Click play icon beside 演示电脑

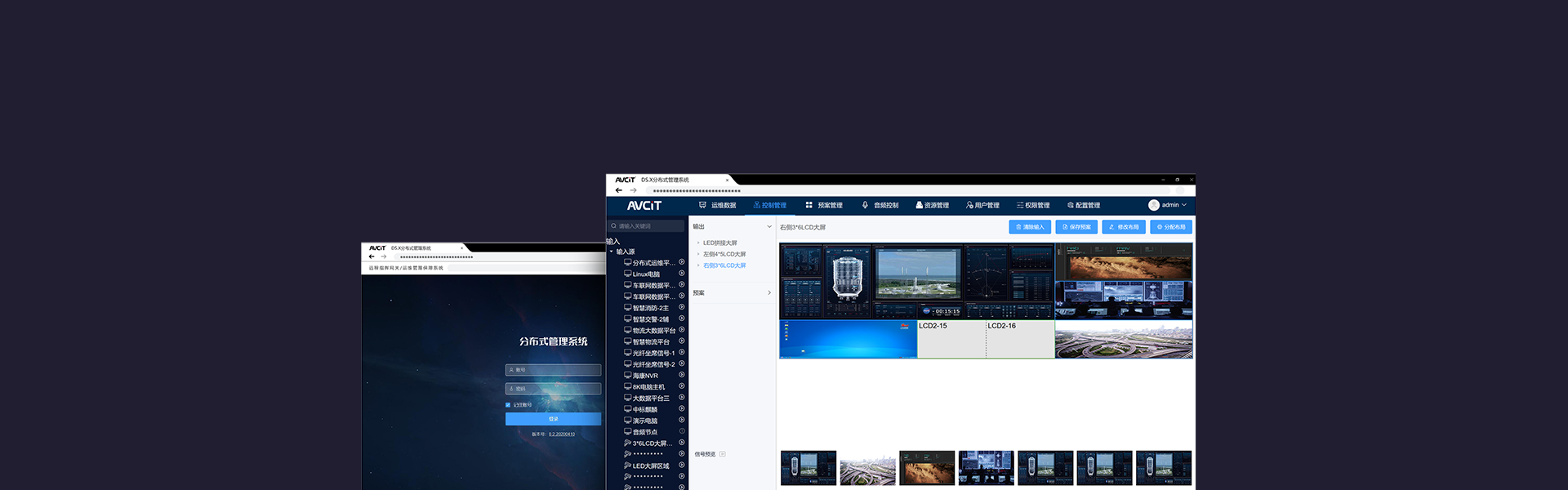pos(682,420)
